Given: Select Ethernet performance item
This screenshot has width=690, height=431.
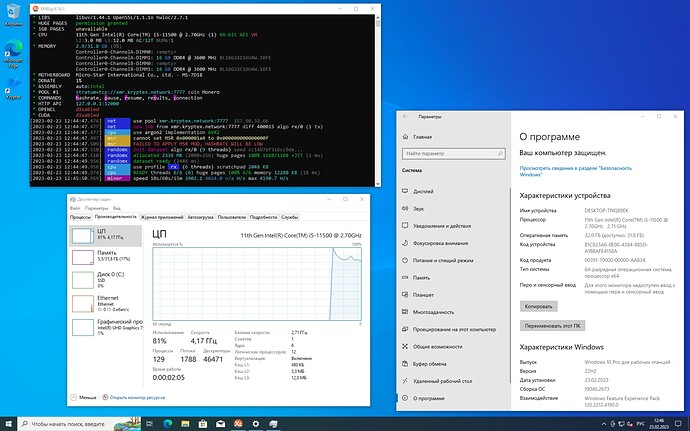Looking at the screenshot, I should point(106,304).
